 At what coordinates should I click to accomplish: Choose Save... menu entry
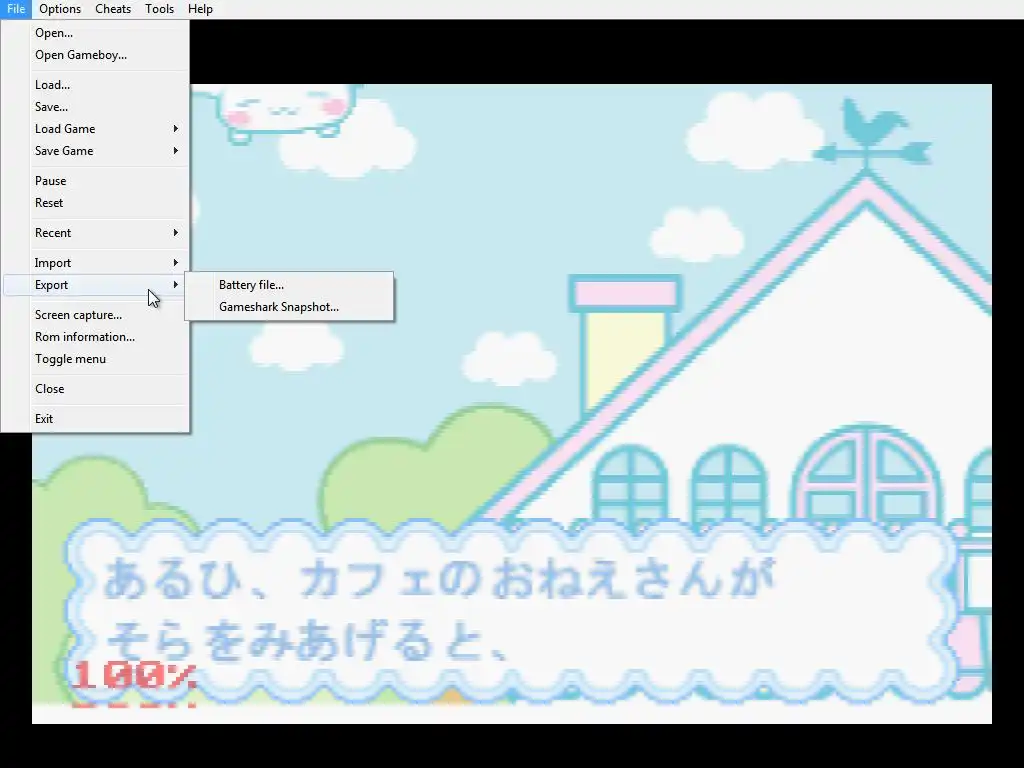pyautogui.click(x=95, y=107)
